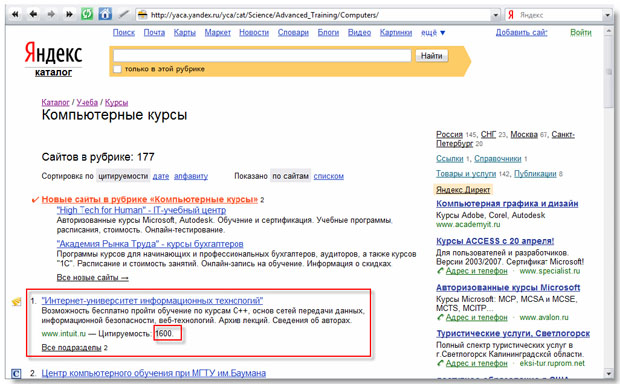The image size is (620, 384).
Task: Sort the list by дате
Action: coord(161,176)
